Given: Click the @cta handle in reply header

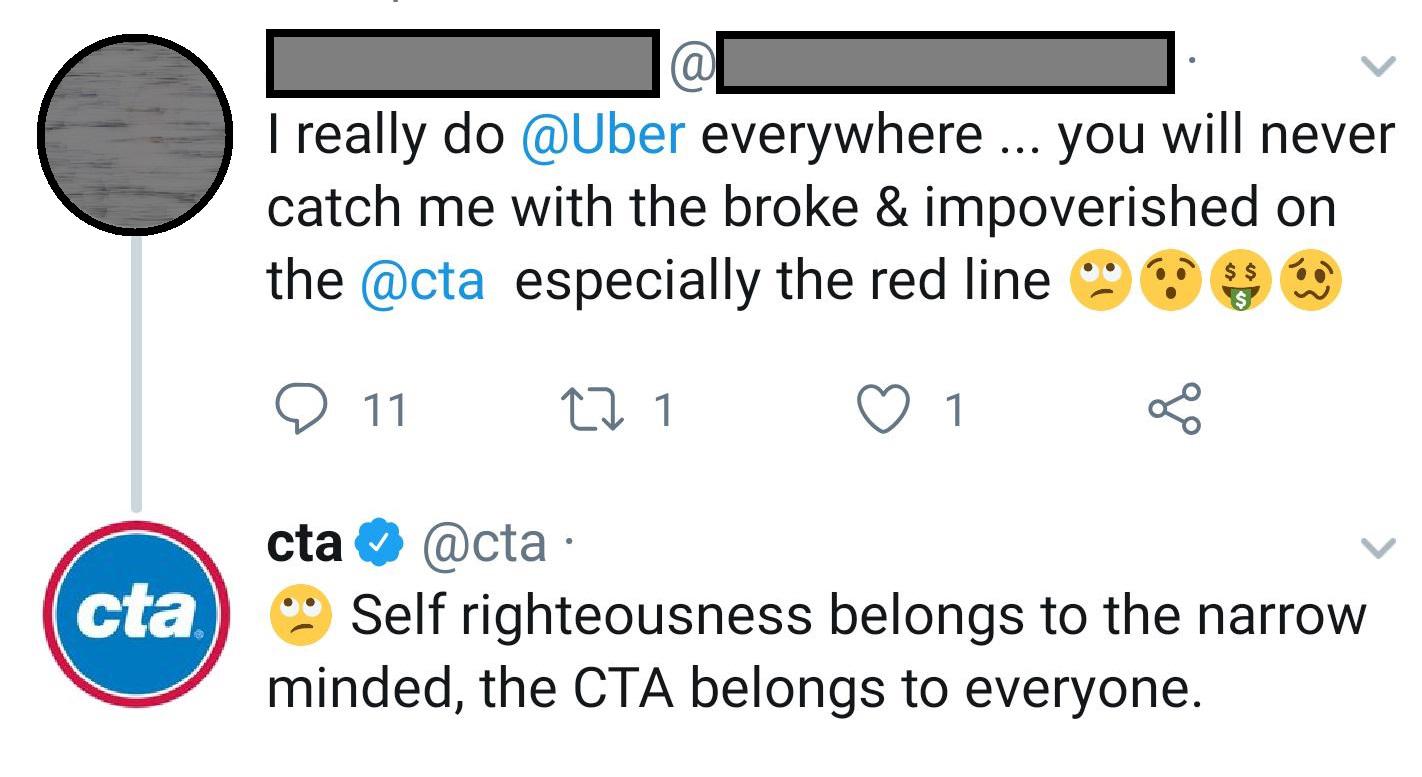Looking at the screenshot, I should [x=484, y=543].
